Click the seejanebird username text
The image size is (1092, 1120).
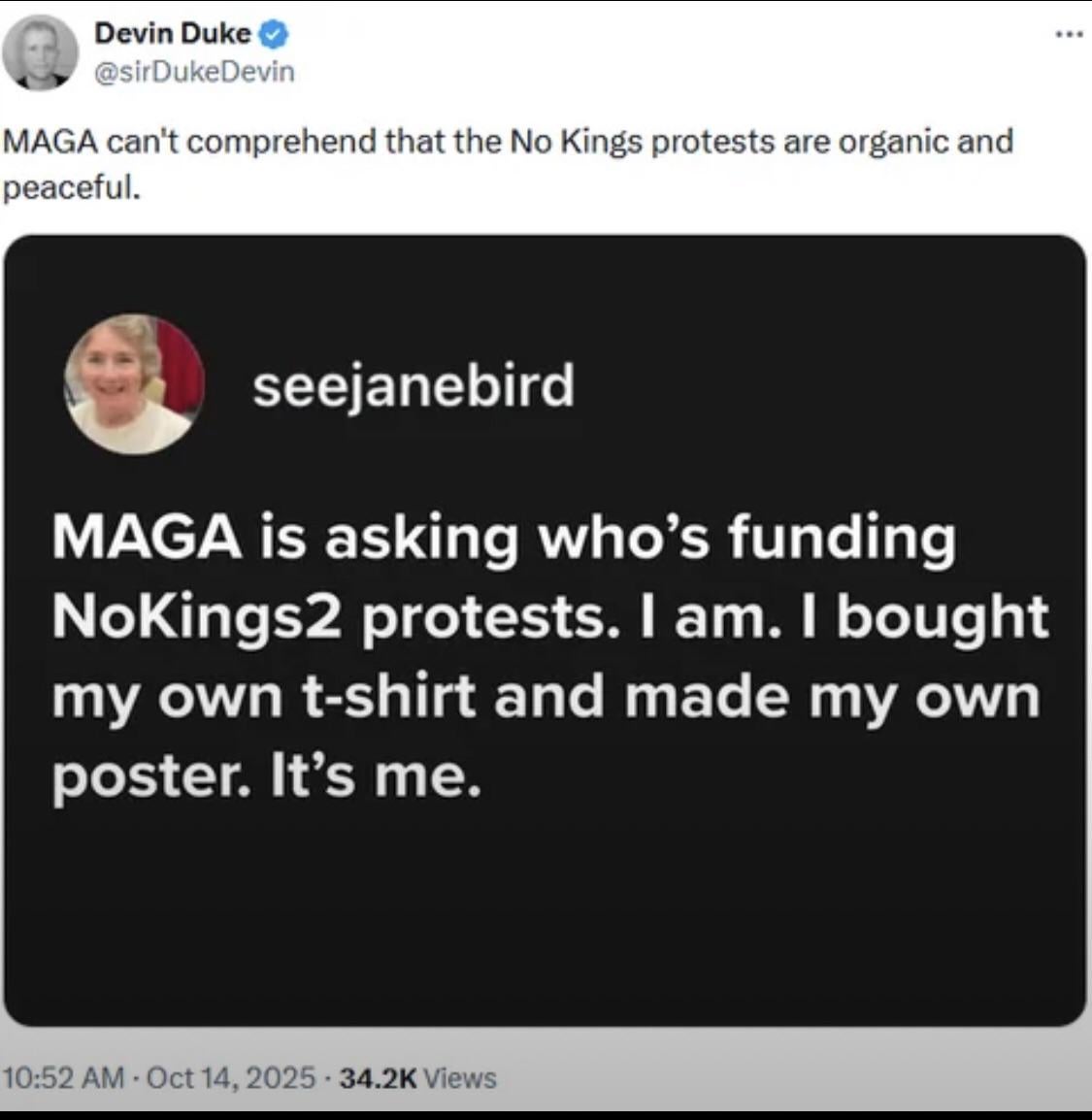[x=414, y=385]
